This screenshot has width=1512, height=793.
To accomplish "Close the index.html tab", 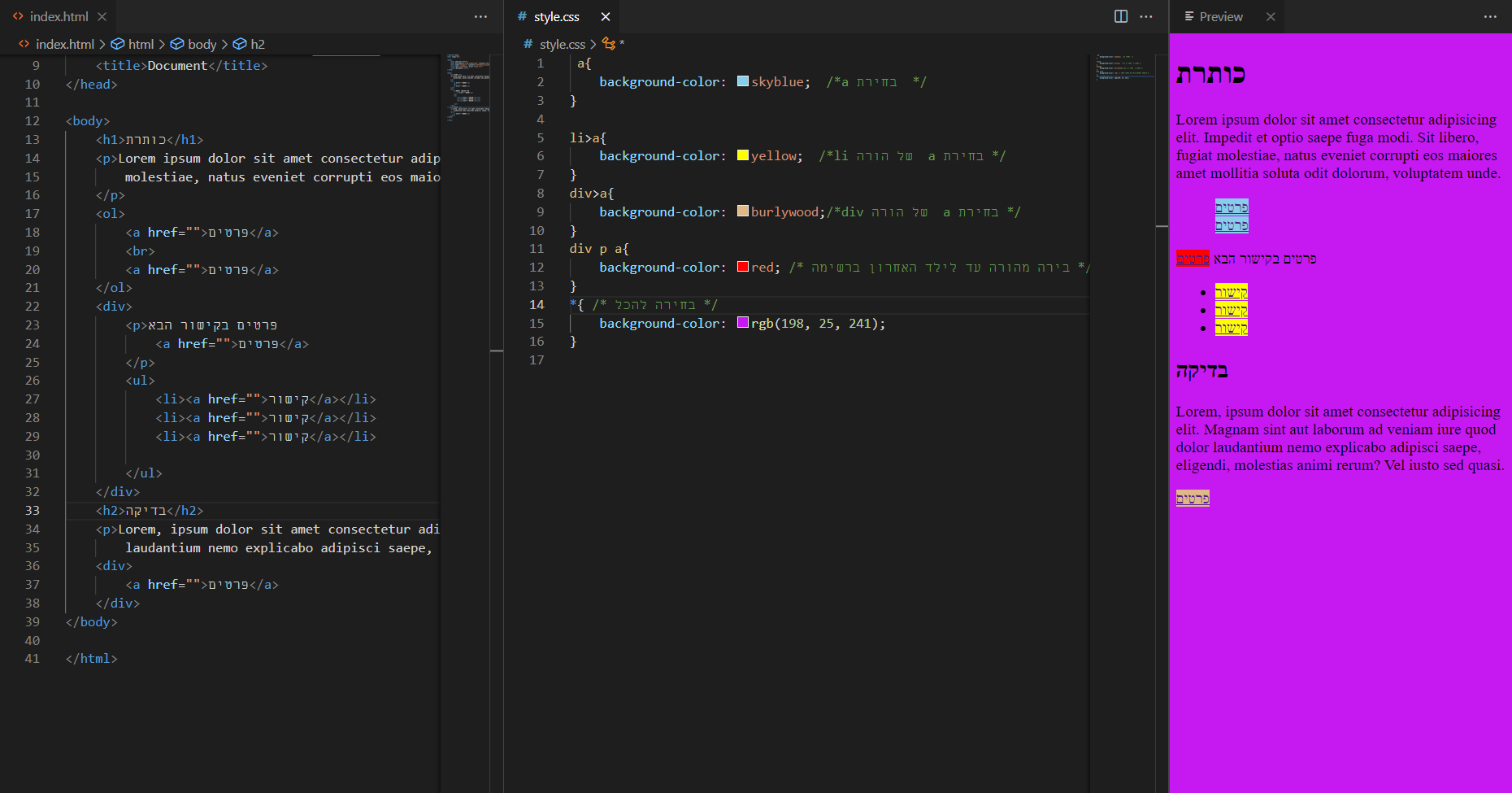I will 102,16.
